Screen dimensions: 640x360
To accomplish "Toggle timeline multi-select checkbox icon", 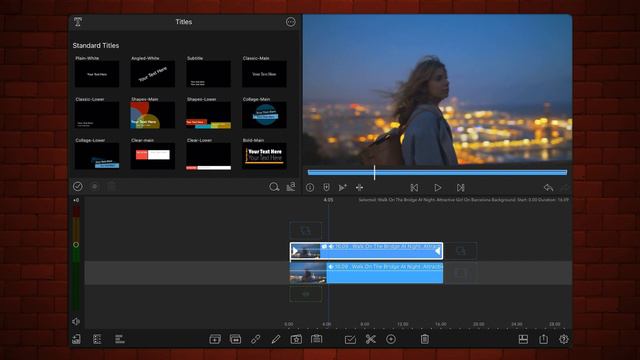I will coord(350,339).
